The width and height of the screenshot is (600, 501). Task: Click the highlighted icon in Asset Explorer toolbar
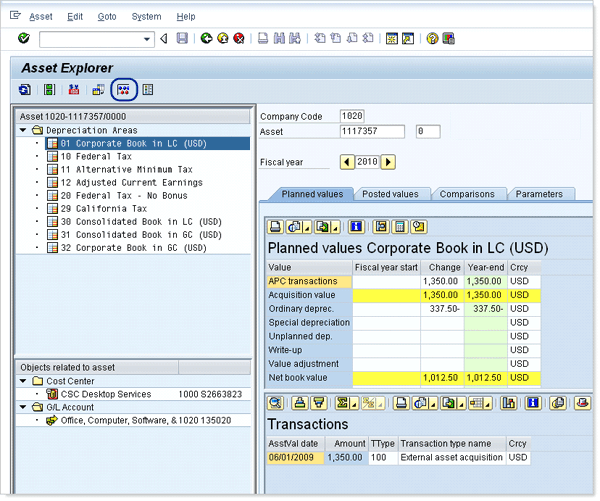[124, 90]
